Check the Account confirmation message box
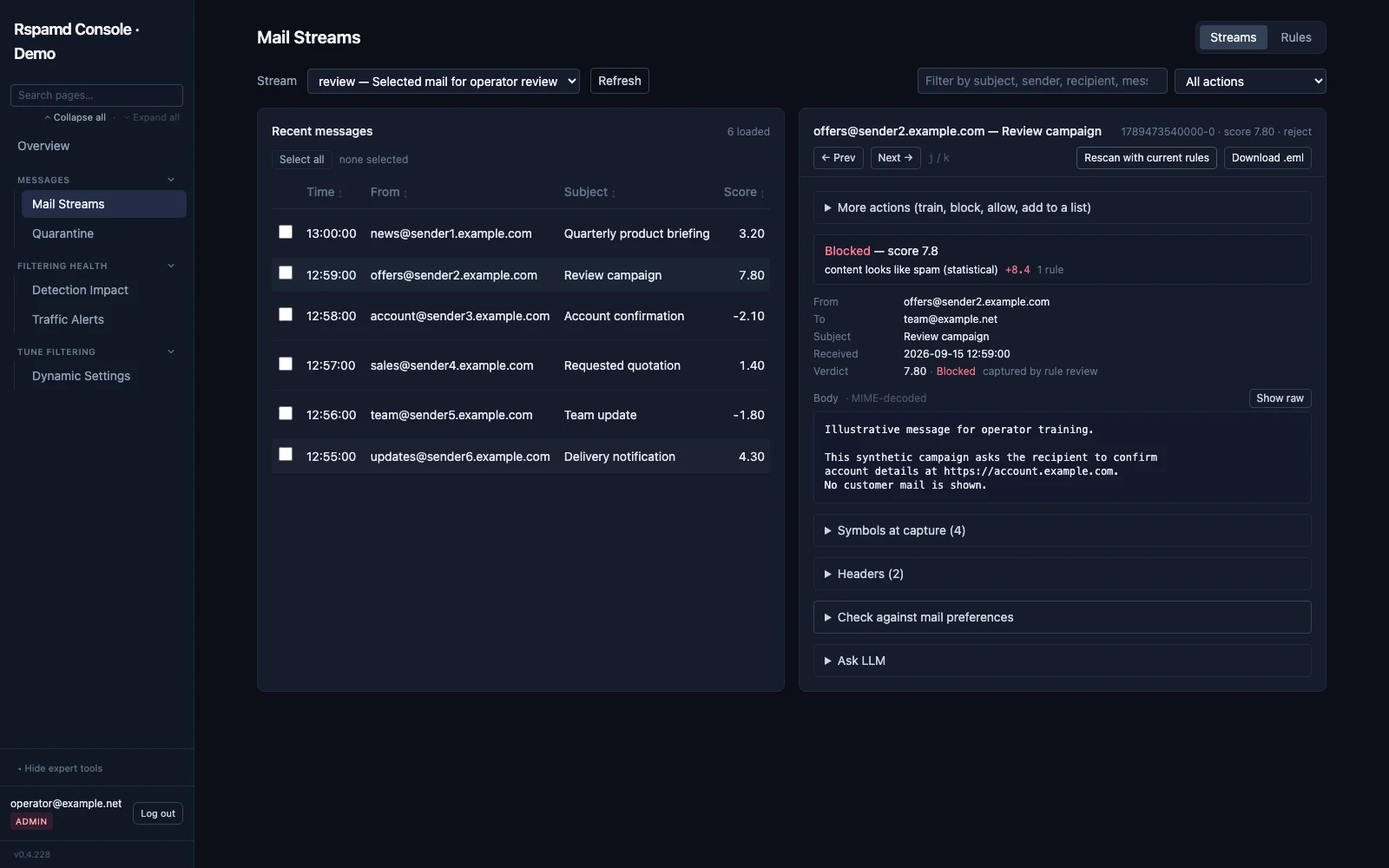 pyautogui.click(x=286, y=314)
